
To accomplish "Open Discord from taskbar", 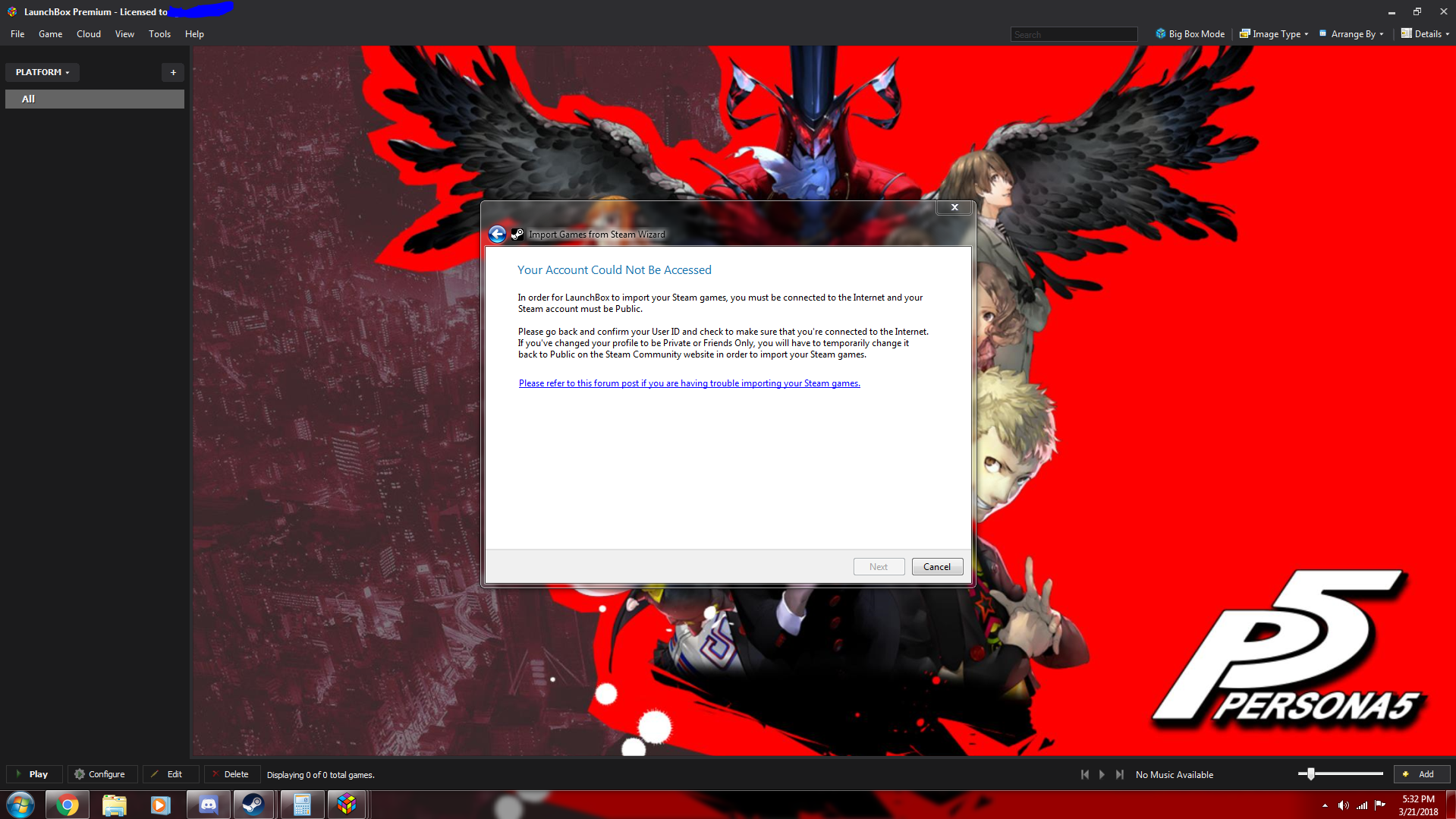I will tap(208, 805).
